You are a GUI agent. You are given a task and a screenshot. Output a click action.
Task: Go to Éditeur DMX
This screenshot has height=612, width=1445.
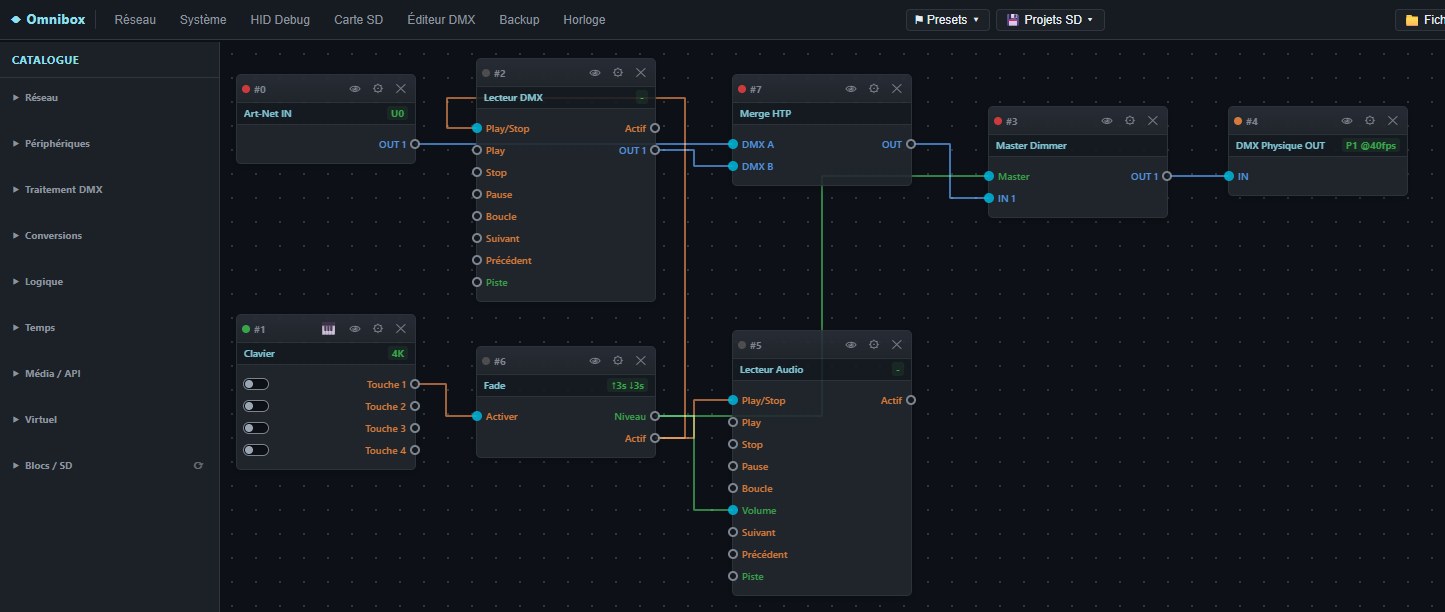coord(441,20)
